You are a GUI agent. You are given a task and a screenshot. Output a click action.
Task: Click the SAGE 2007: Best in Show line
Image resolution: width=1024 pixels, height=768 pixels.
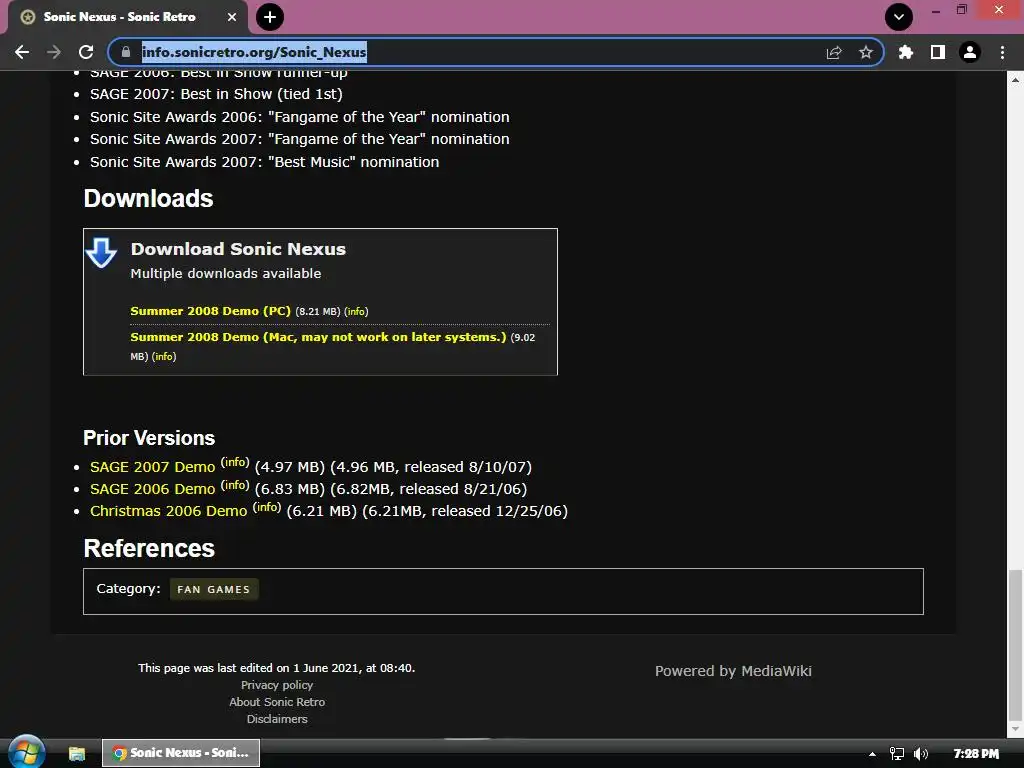pyautogui.click(x=216, y=94)
